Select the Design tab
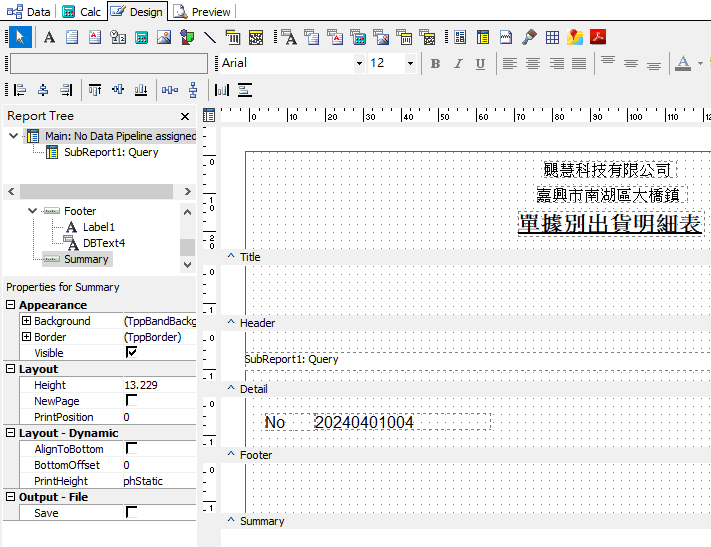Image resolution: width=711 pixels, height=547 pixels. tap(137, 11)
